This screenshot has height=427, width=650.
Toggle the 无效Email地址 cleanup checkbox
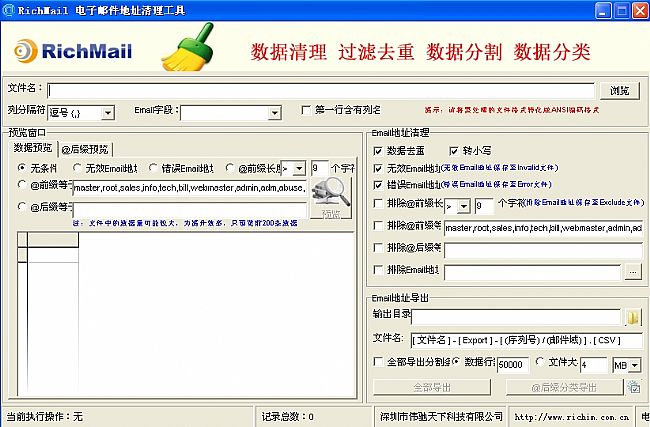tap(378, 168)
